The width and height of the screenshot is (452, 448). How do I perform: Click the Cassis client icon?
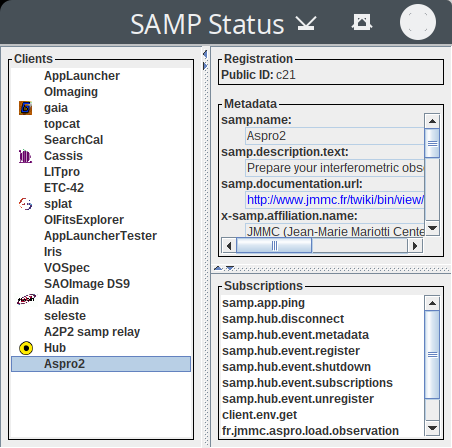click(25, 156)
